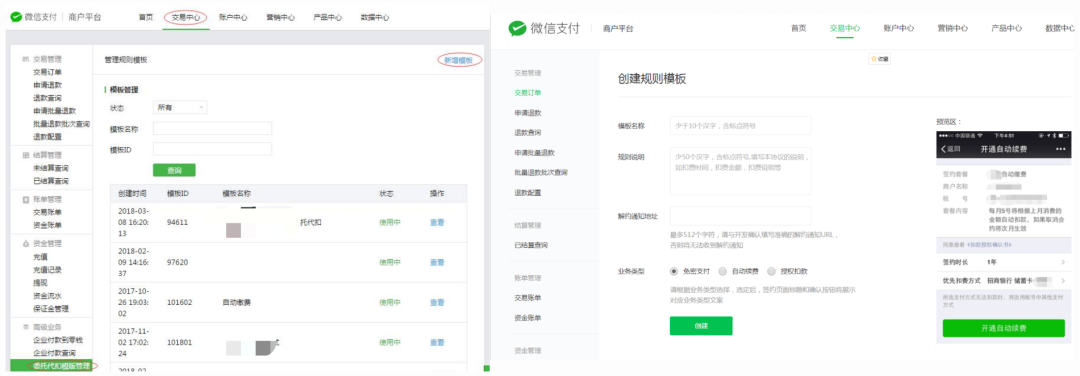1080x376 pixels.
Task: Click 模板名称 field on 管理规则模板 page
Action: coord(212,128)
